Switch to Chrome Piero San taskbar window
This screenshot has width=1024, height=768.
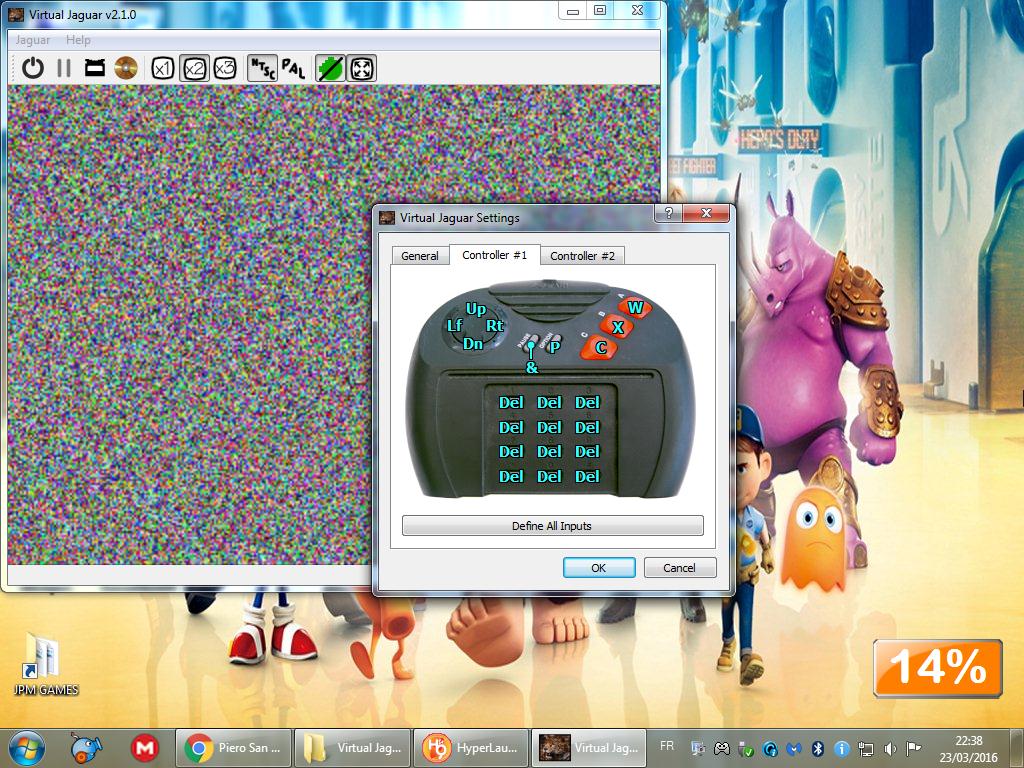point(234,748)
